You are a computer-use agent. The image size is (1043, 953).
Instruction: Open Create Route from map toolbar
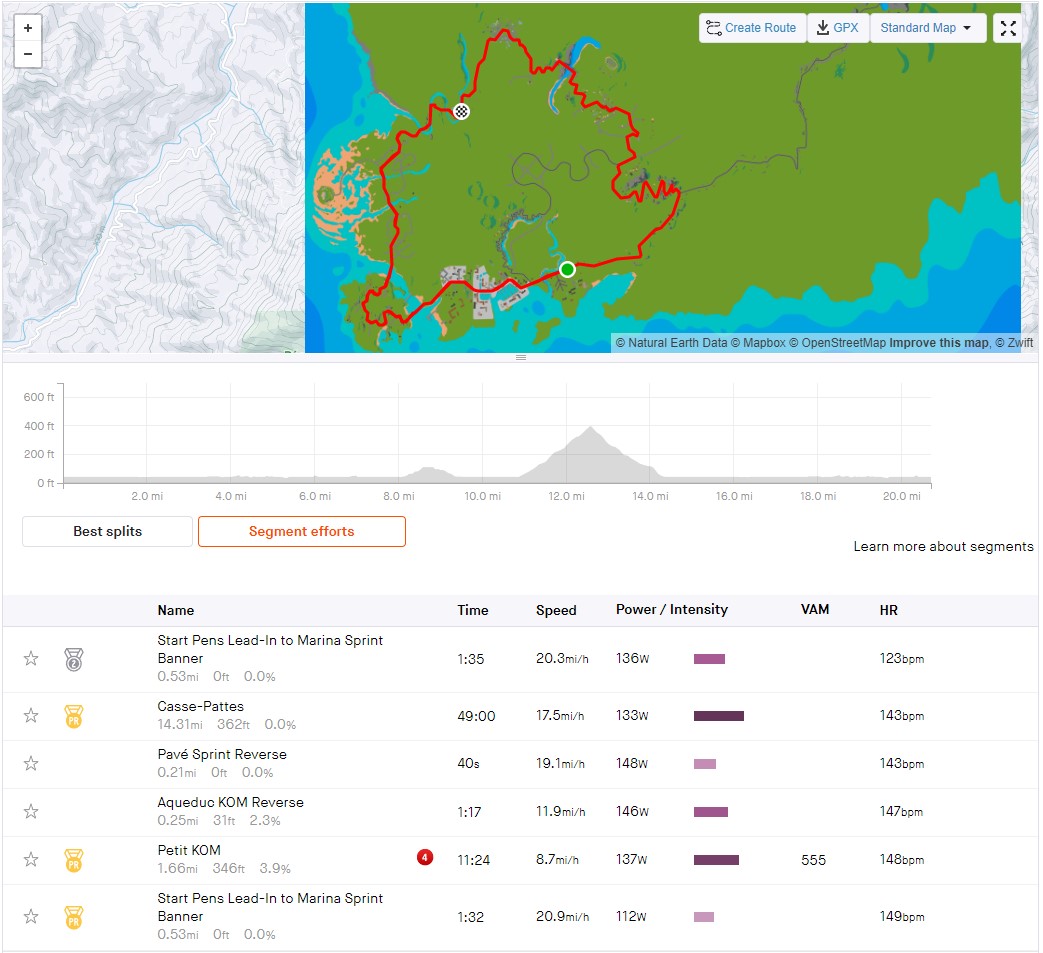click(752, 28)
